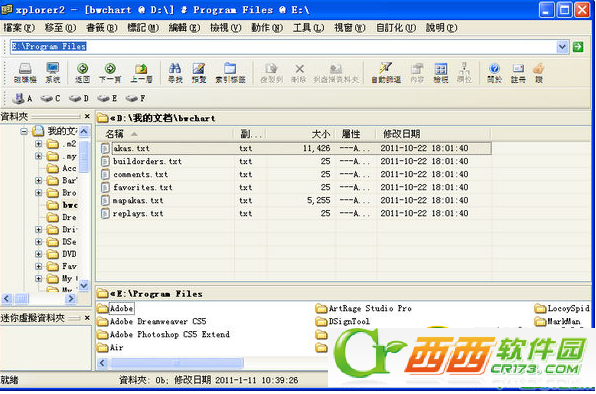This screenshot has width=596, height=394.
Task: Expand the DVD folder tree node
Action: pos(38,254)
